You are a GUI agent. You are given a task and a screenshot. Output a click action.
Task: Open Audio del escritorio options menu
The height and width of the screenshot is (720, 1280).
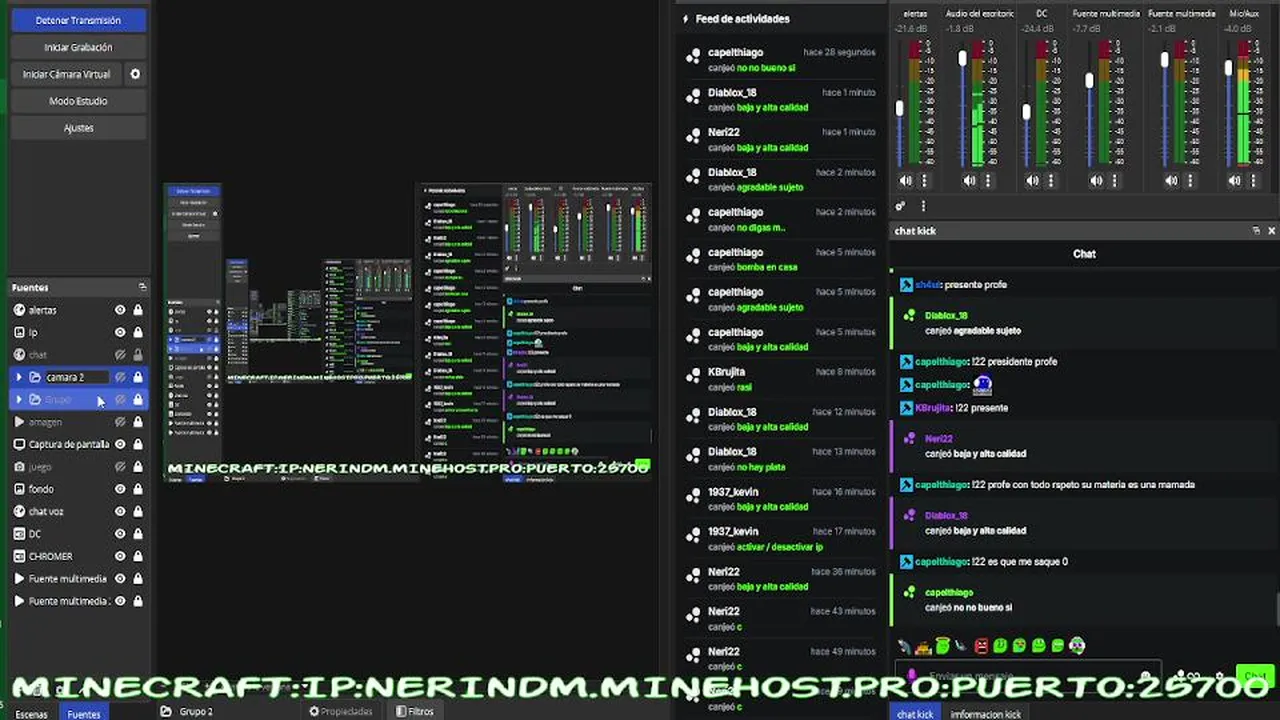988,181
